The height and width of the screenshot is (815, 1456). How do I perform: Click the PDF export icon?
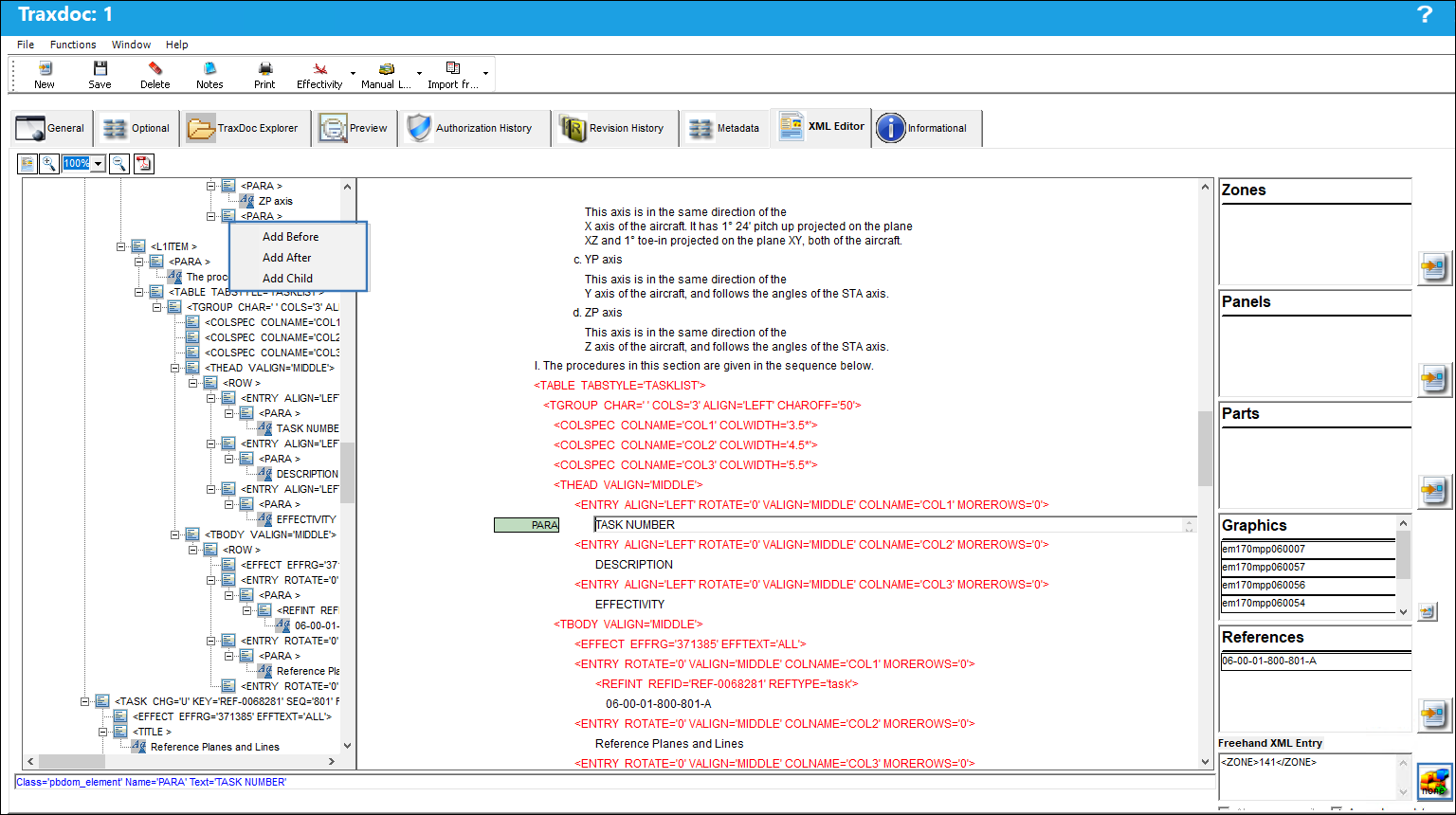coord(143,164)
